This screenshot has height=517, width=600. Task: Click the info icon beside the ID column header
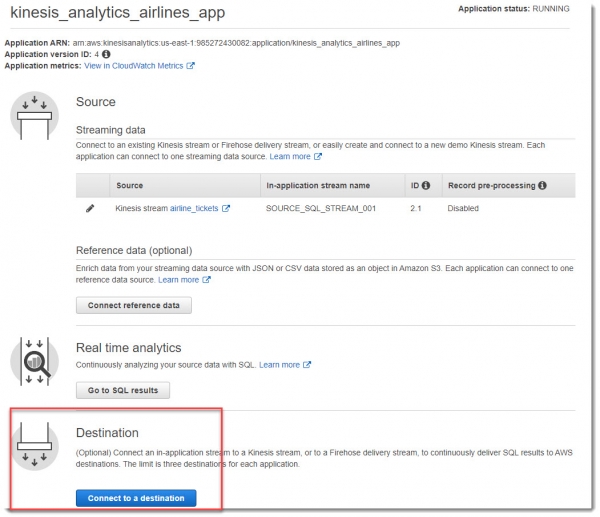(425, 186)
